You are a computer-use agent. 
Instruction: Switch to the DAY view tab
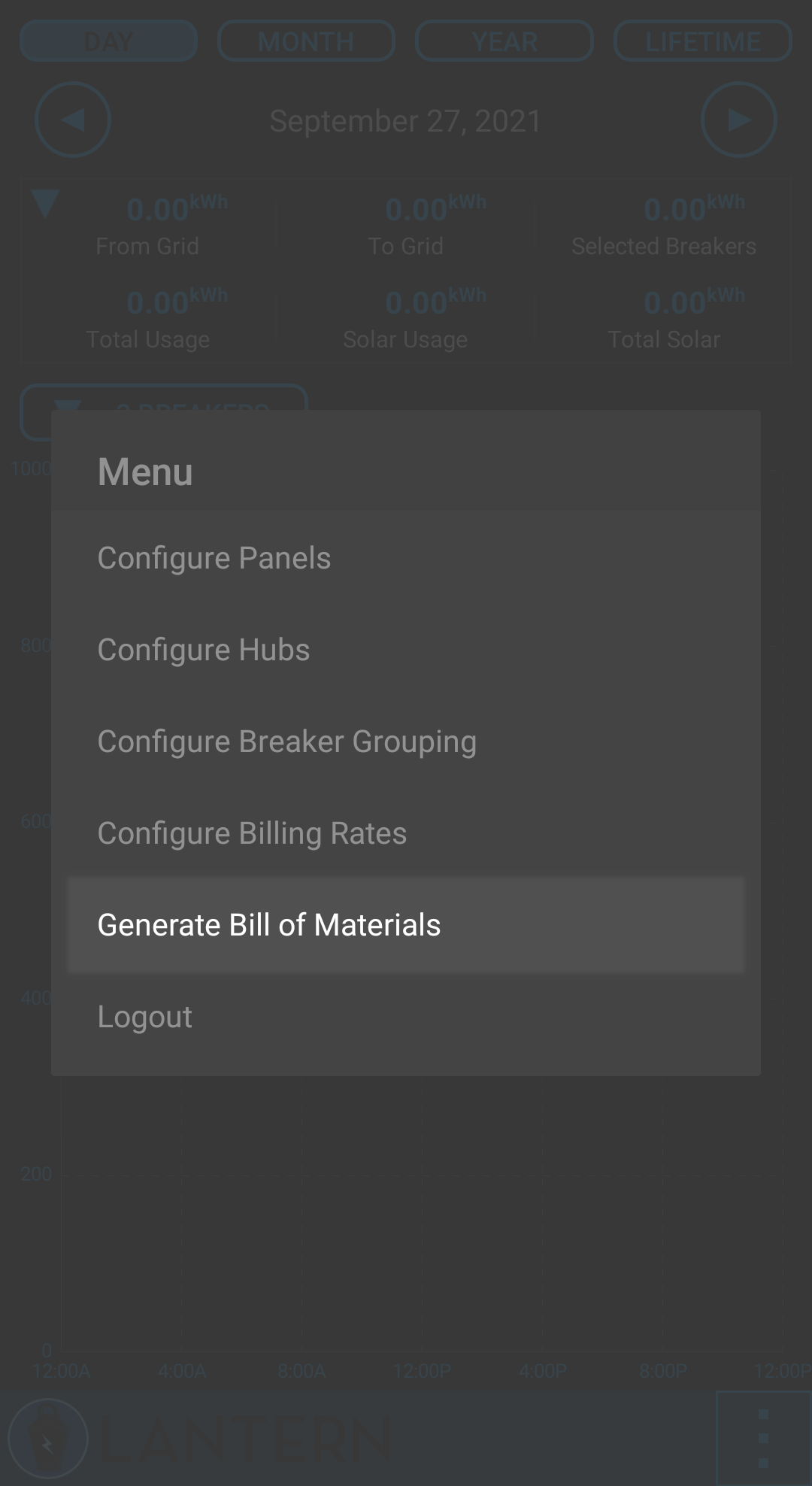[108, 41]
